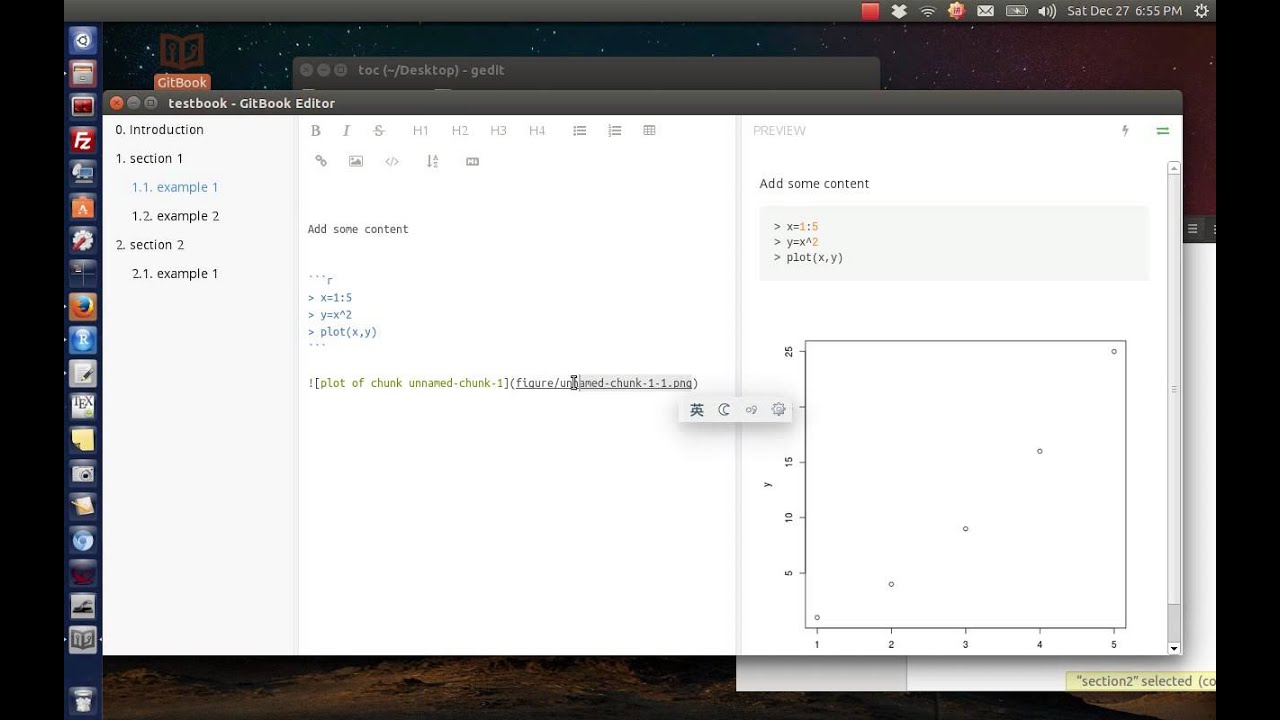This screenshot has width=1280, height=720.
Task: Insert H4 heading
Action: point(537,131)
